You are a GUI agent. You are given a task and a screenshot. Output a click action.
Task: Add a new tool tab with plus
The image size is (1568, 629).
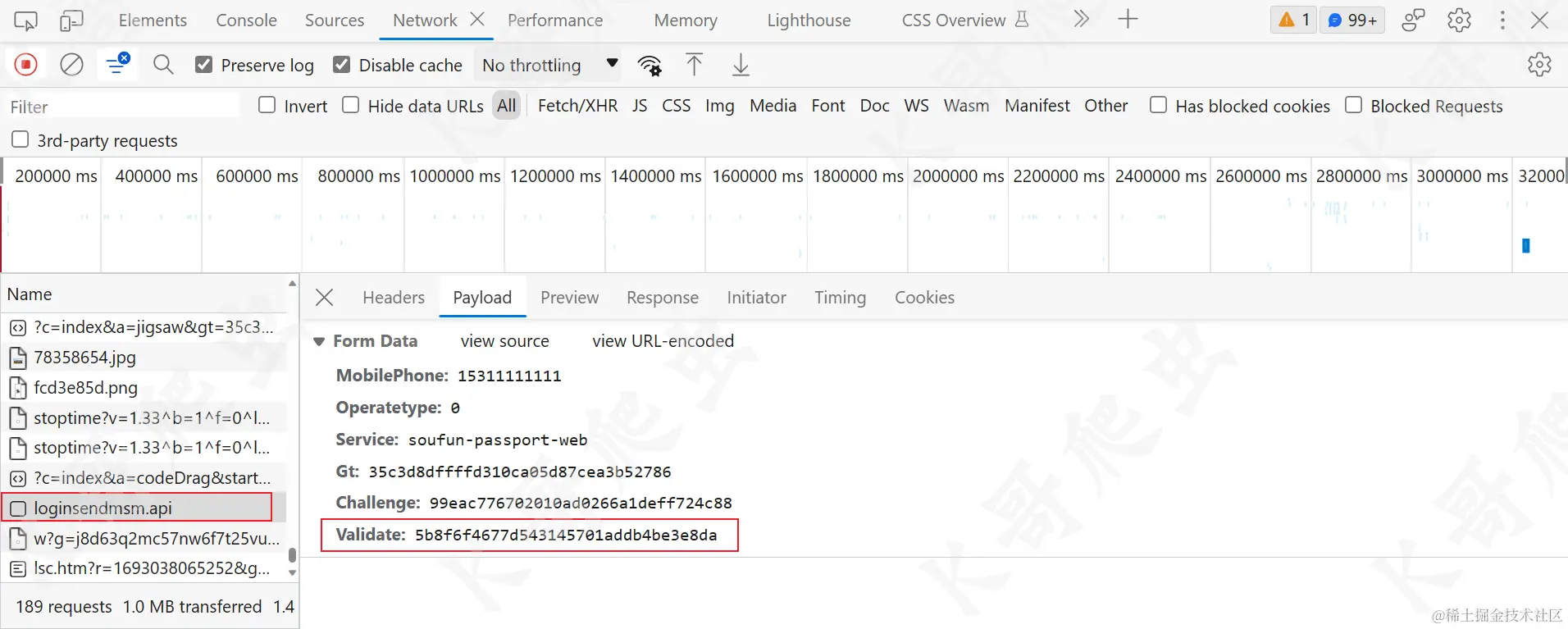coord(1128,19)
